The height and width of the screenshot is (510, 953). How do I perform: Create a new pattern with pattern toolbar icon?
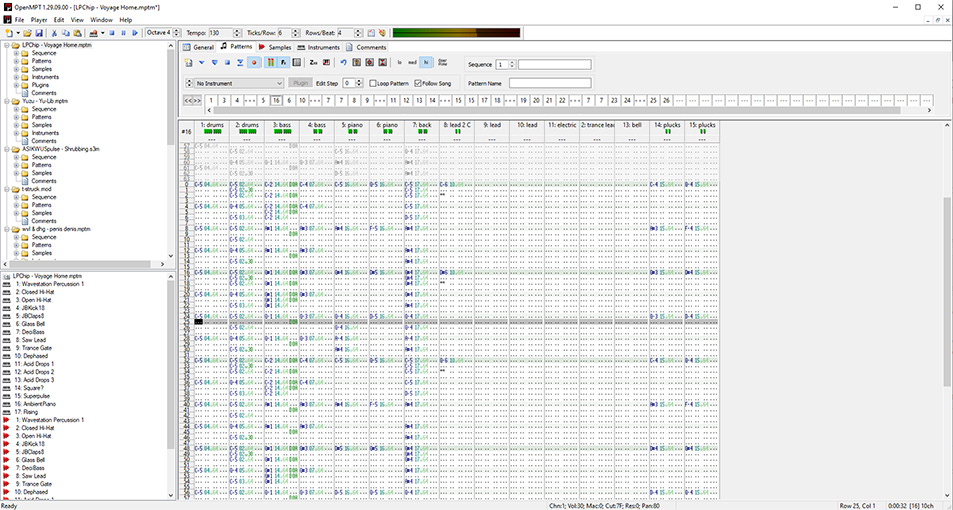point(188,62)
